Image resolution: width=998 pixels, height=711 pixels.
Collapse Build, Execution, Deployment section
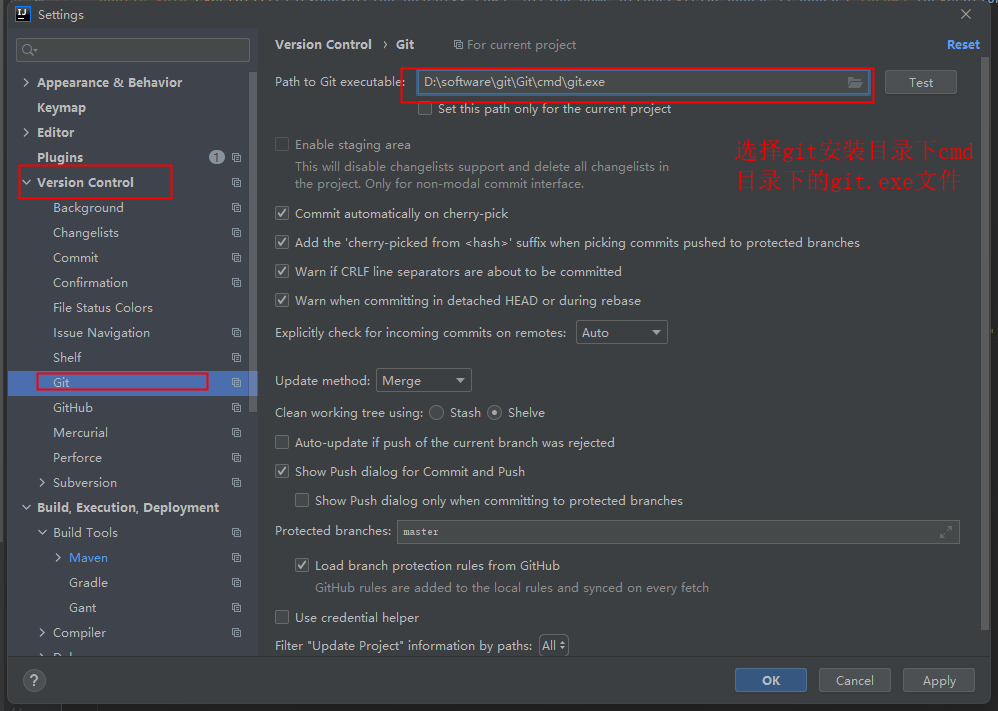(26, 507)
